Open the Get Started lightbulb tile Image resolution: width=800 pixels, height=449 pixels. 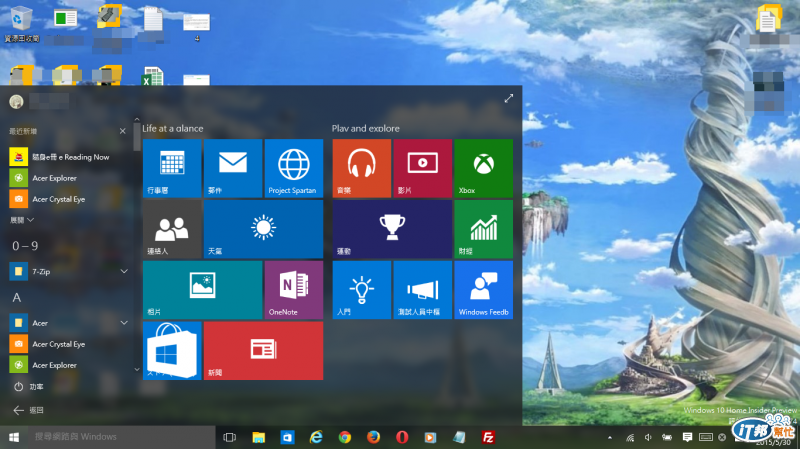[362, 290]
